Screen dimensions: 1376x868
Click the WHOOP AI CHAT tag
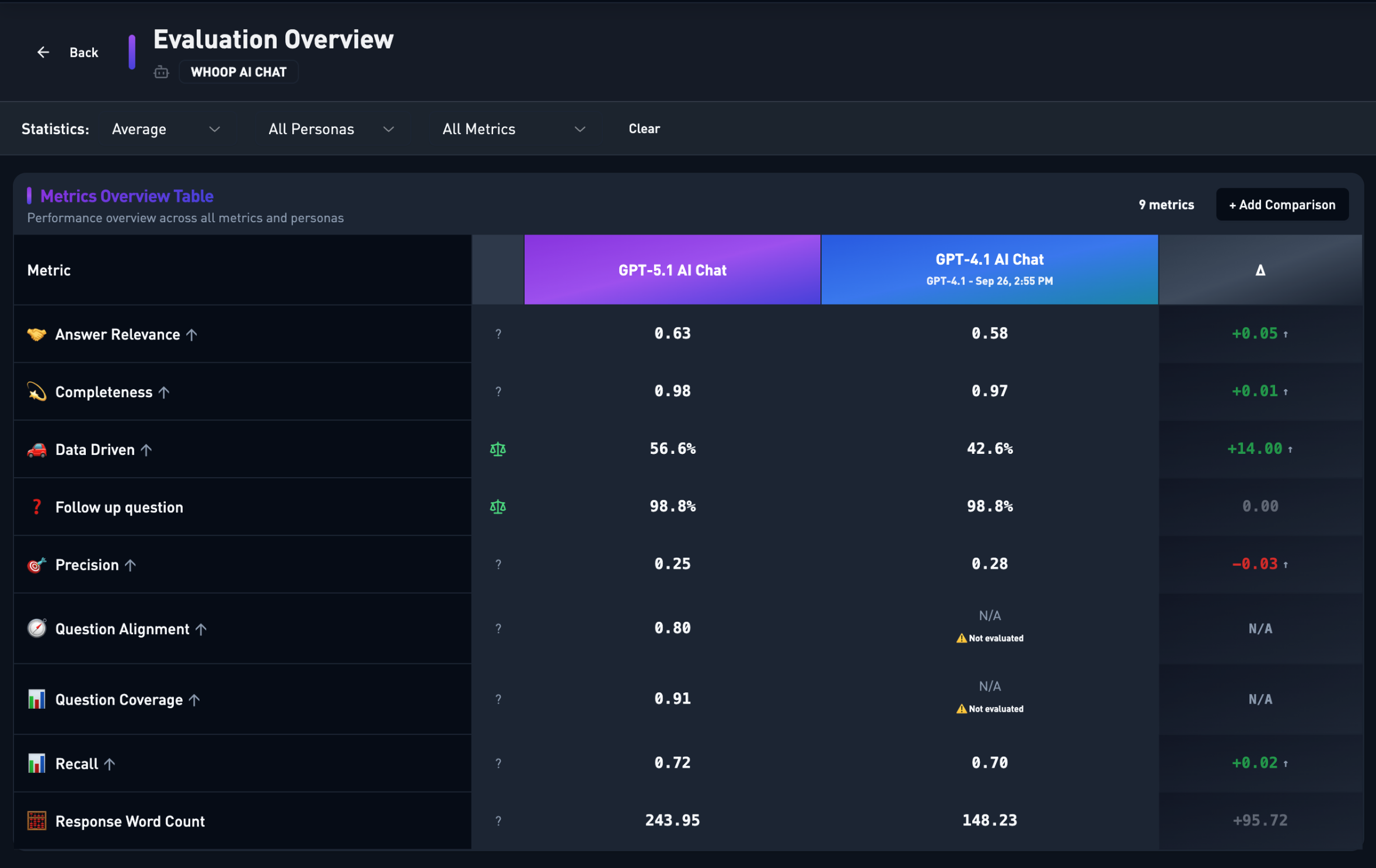coord(239,72)
